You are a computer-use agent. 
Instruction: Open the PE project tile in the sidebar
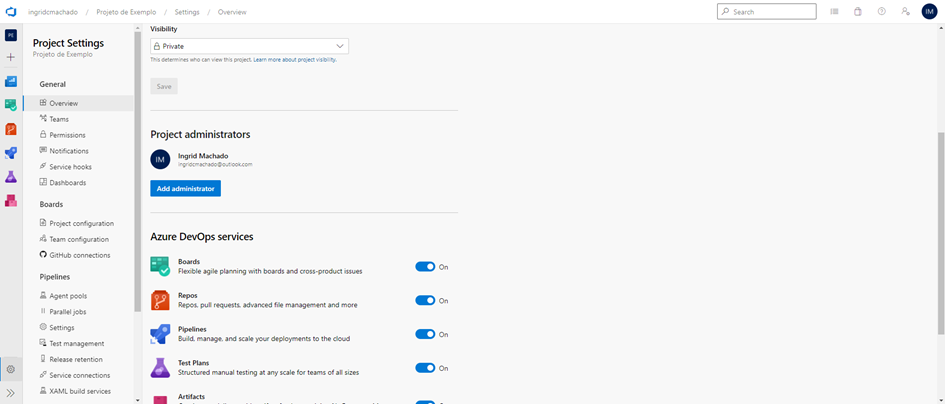pyautogui.click(x=11, y=36)
